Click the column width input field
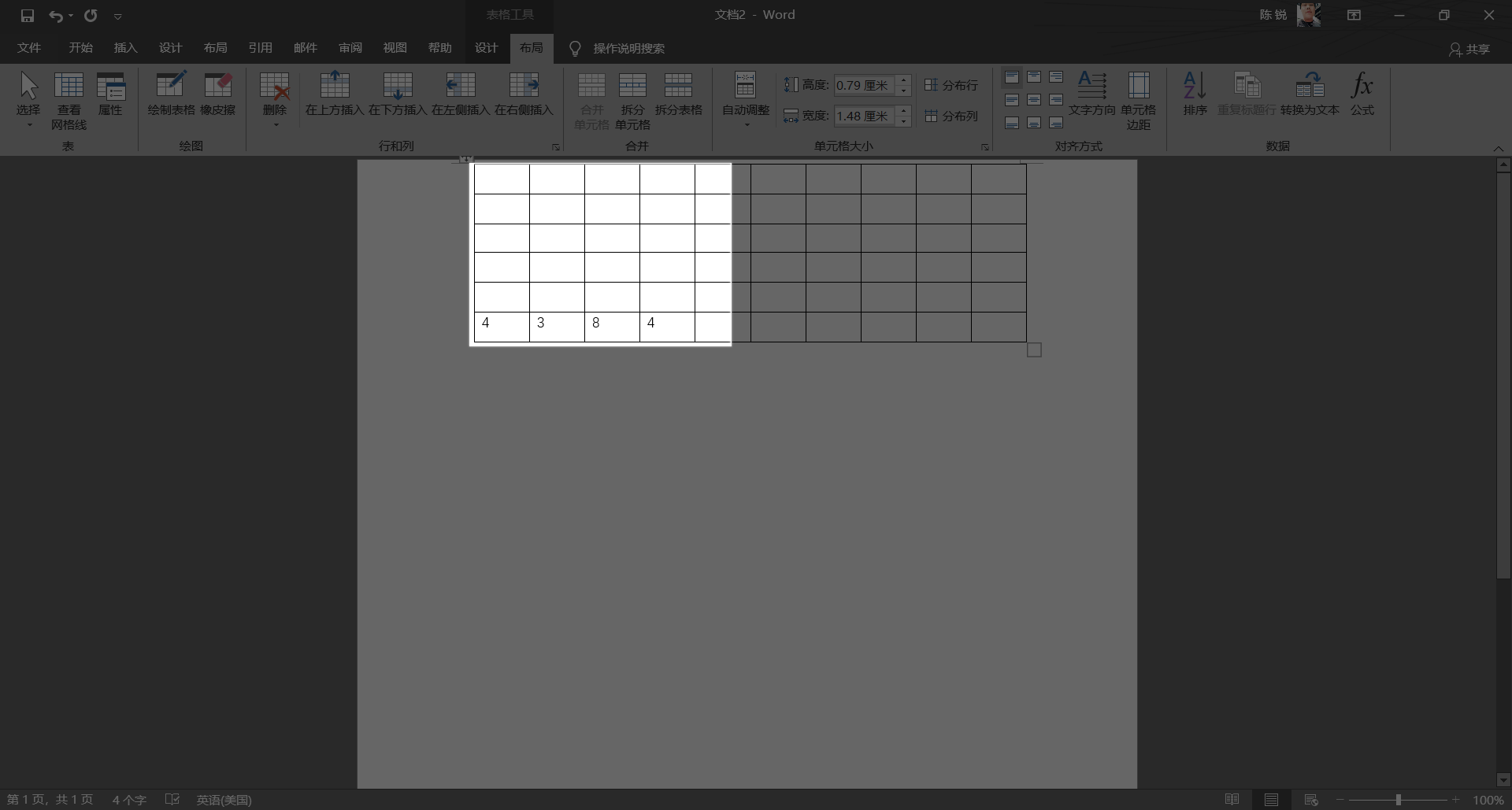The image size is (1512, 810). 864,116
